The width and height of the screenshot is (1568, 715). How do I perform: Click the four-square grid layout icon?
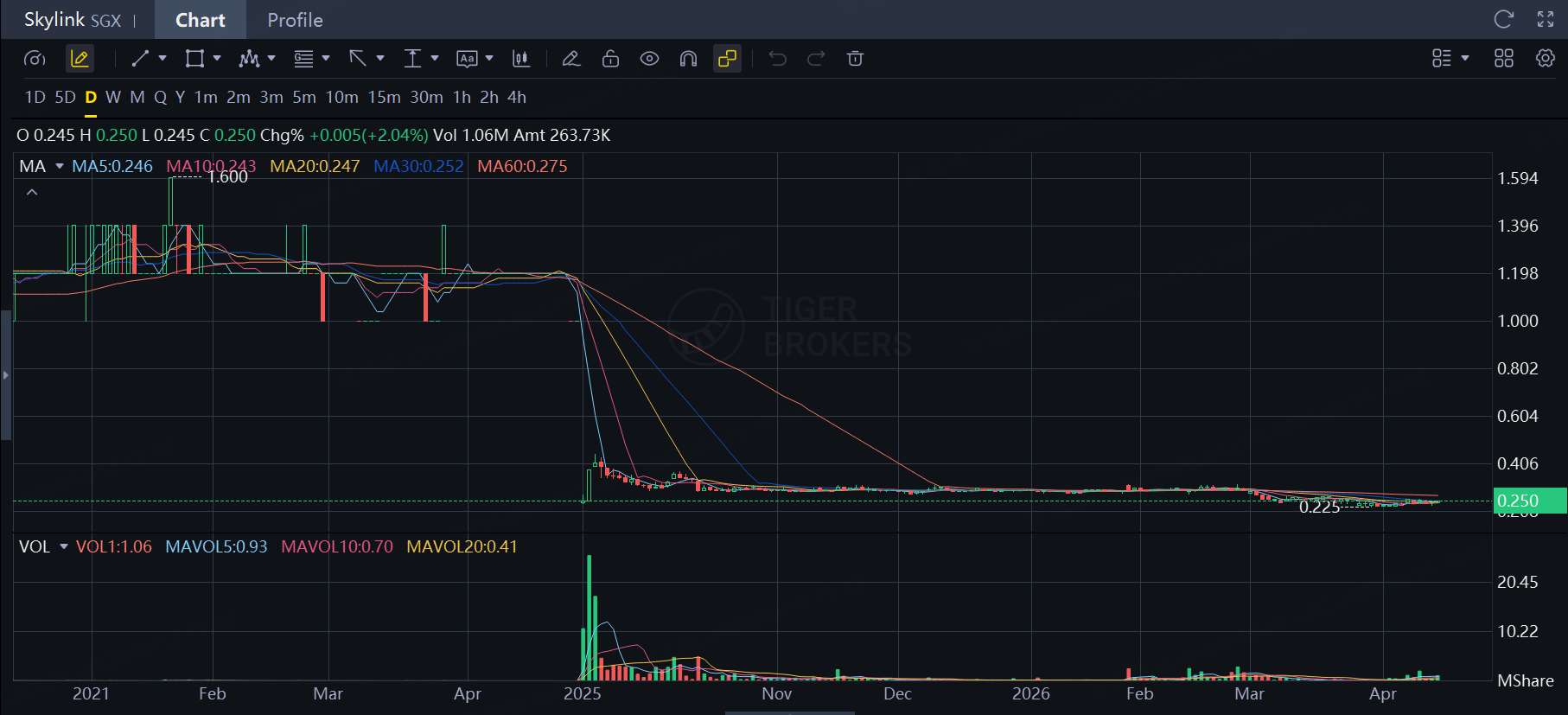(1504, 59)
